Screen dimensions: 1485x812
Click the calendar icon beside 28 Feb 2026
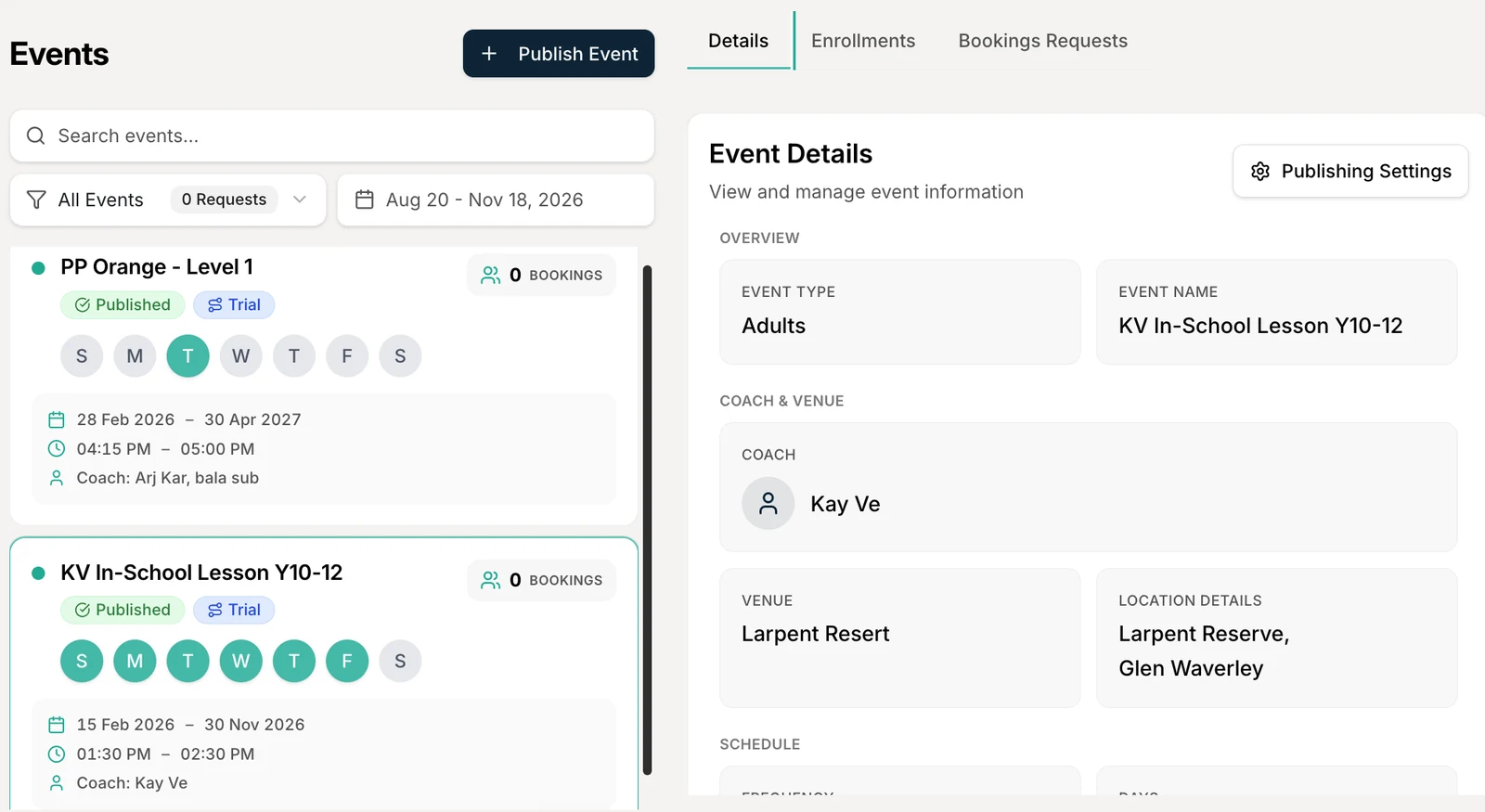[57, 419]
